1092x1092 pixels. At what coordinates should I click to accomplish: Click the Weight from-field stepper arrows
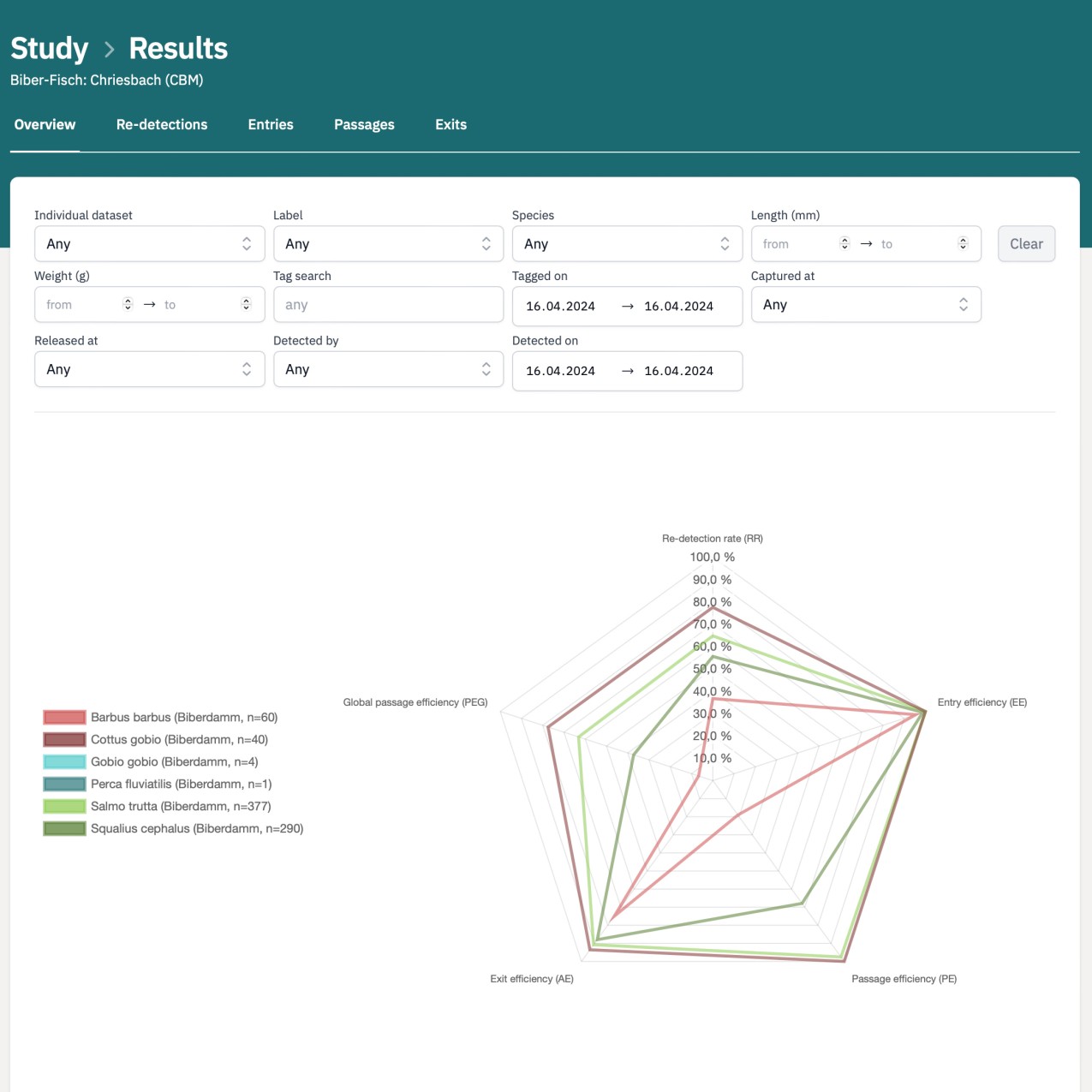tap(128, 304)
